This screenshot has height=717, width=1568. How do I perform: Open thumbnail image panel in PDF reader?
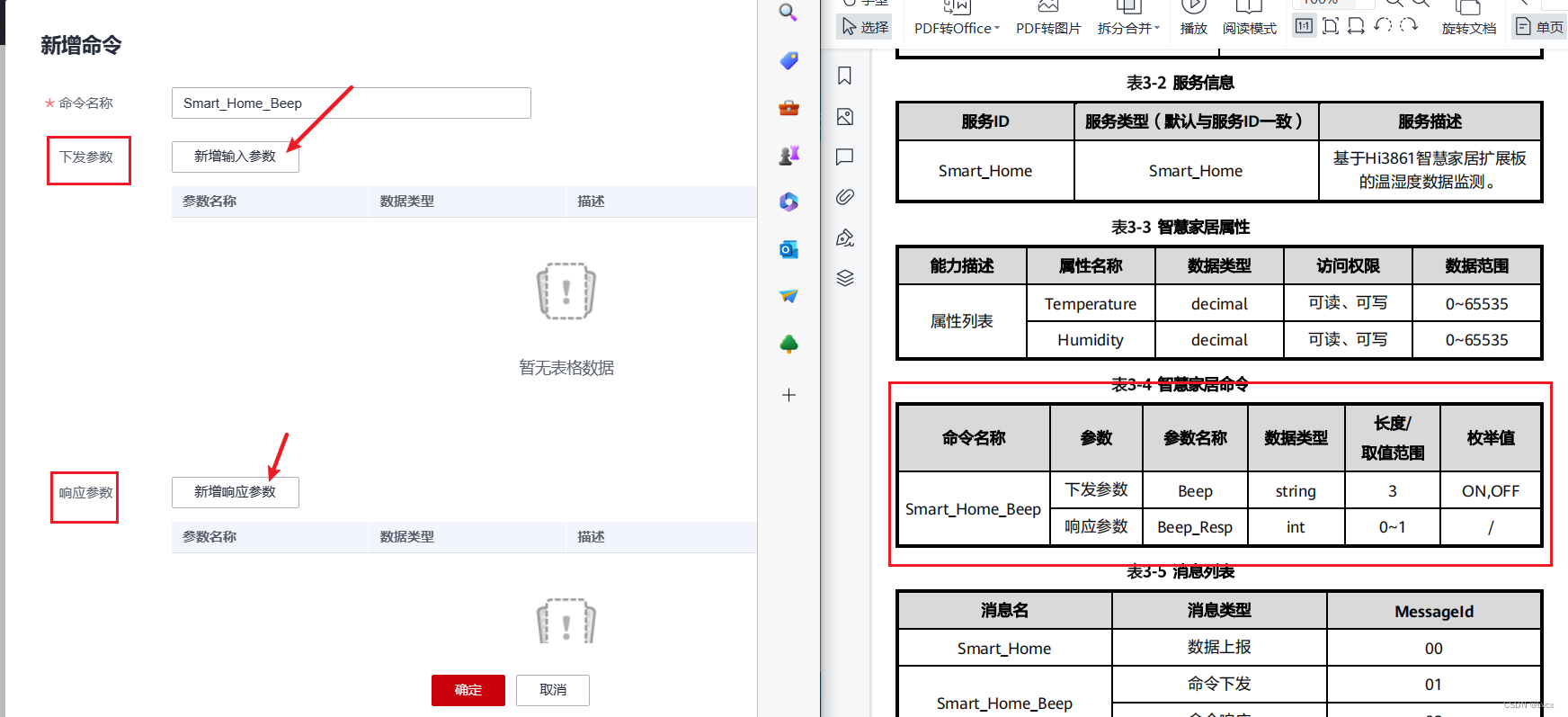[x=844, y=117]
